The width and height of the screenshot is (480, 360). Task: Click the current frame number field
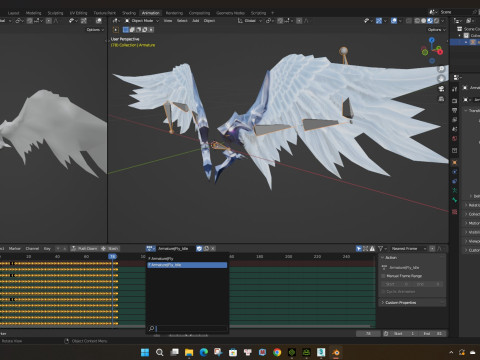point(368,334)
